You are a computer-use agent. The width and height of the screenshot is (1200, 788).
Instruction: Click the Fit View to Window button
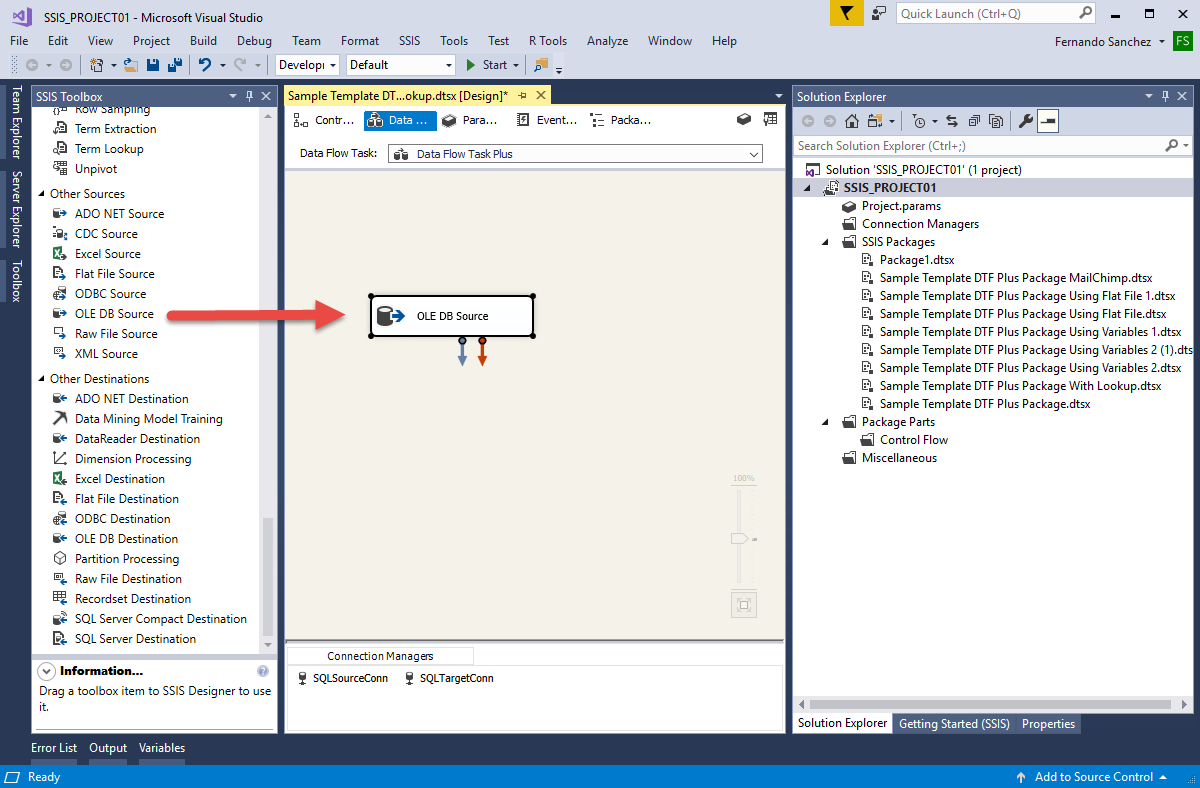pyautogui.click(x=743, y=604)
